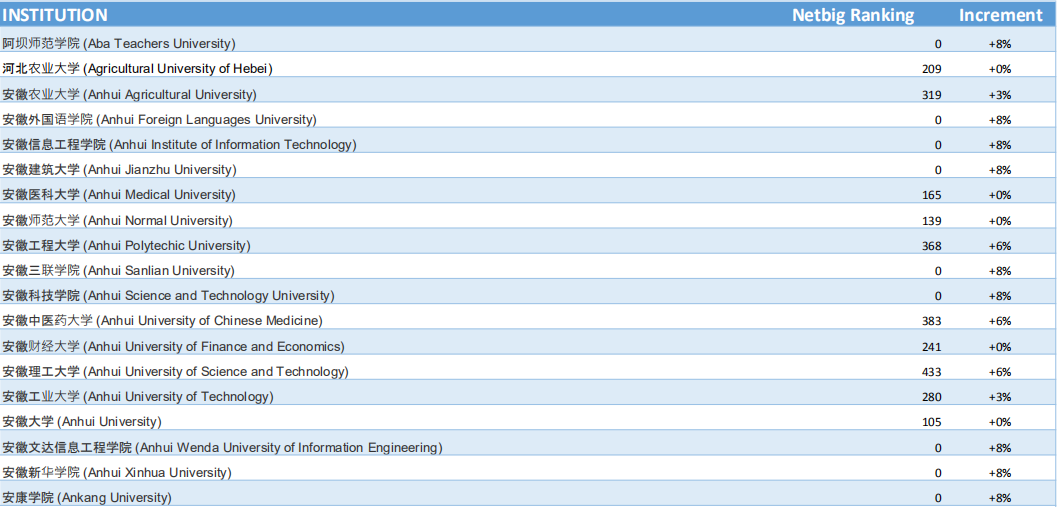Click Anhui Normal University's ranking 139
The image size is (1058, 507).
tap(931, 221)
